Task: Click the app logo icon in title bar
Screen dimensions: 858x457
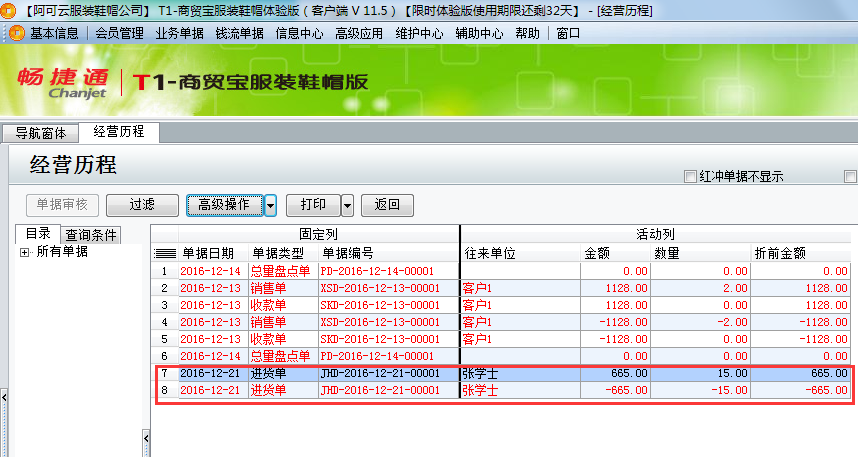Action: pyautogui.click(x=7, y=10)
